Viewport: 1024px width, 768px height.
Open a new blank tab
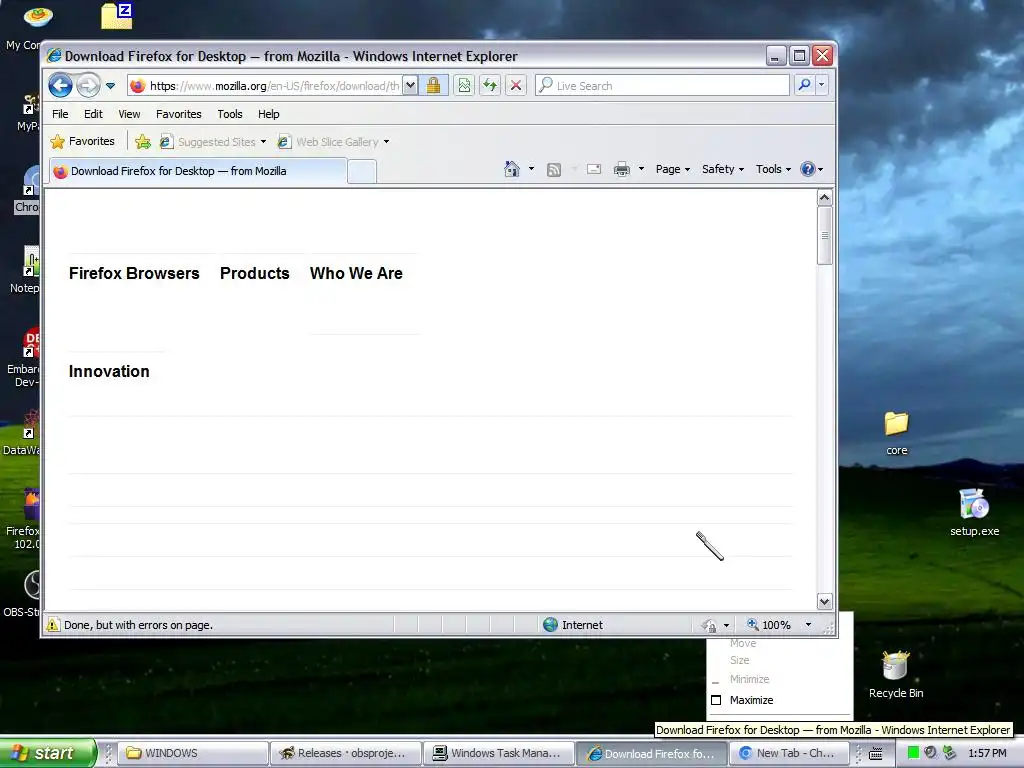click(362, 171)
